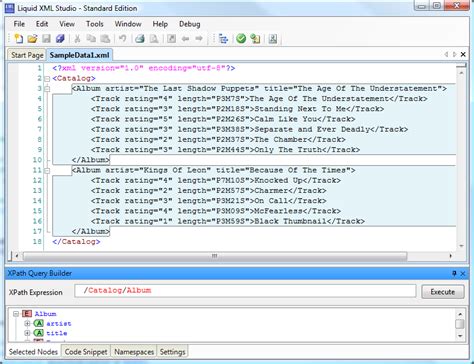The image size is (474, 364).
Task: Click the editor scroll right arrow
Action: tap(451, 256)
